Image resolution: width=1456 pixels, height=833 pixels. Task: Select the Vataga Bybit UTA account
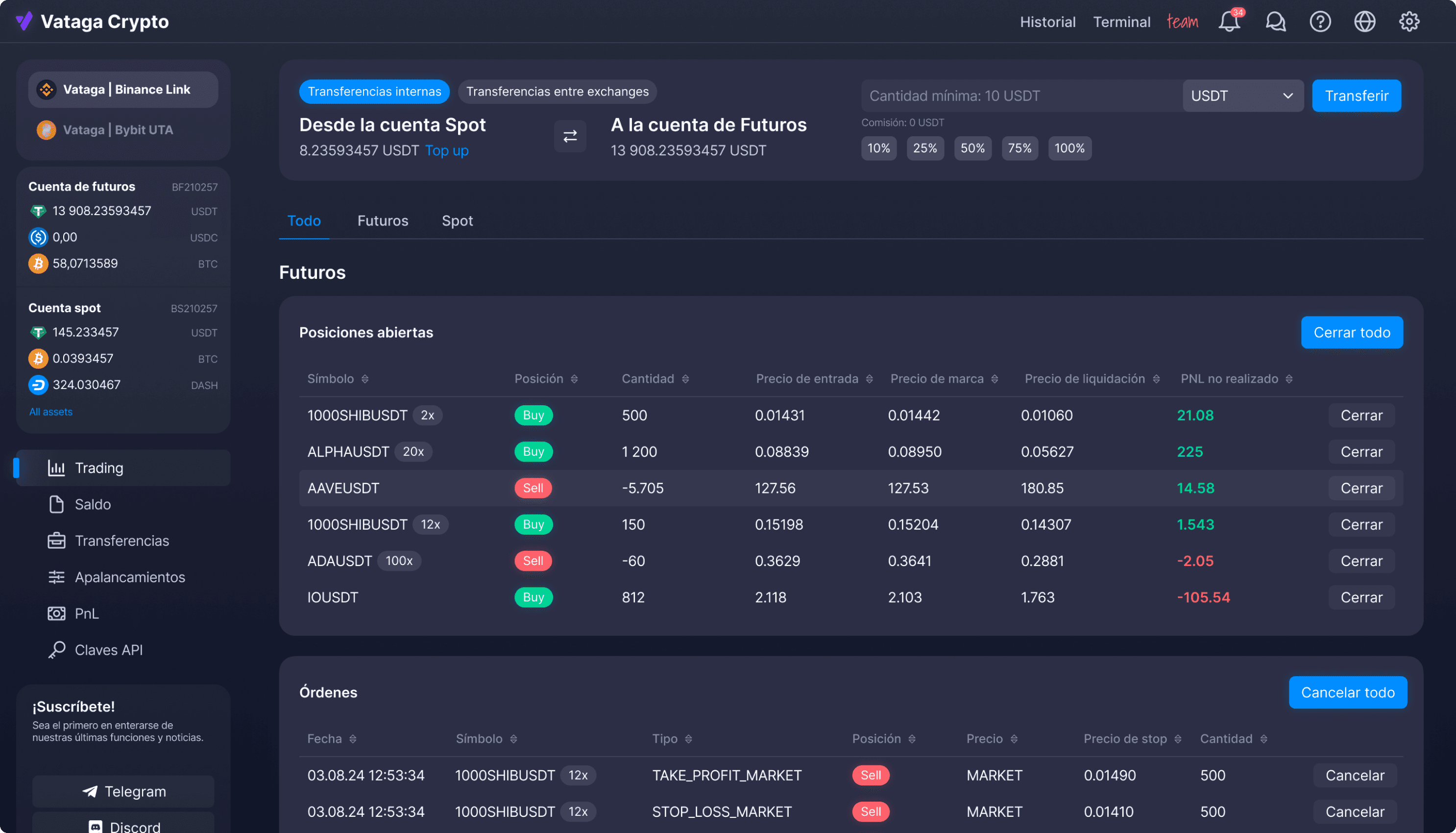[x=118, y=130]
